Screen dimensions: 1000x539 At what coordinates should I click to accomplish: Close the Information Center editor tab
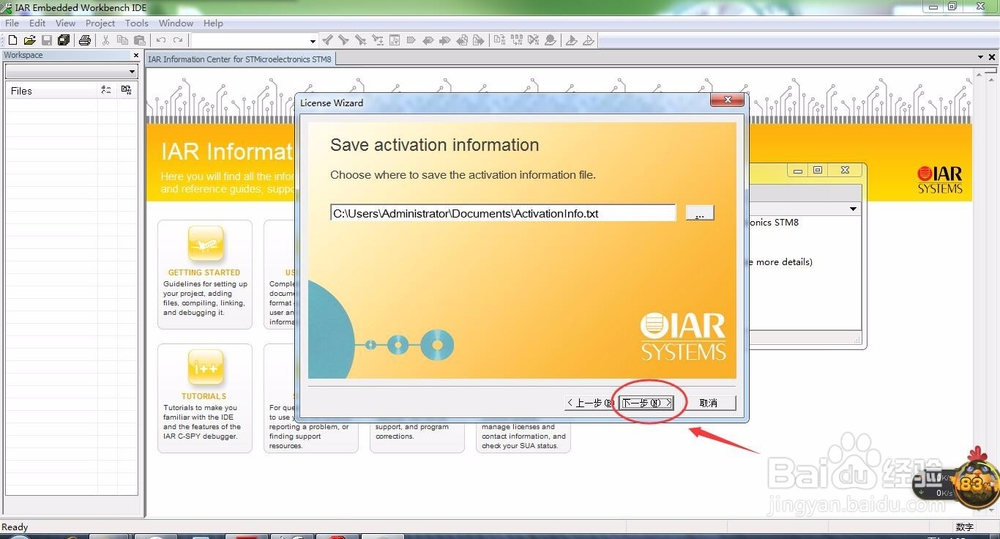992,57
